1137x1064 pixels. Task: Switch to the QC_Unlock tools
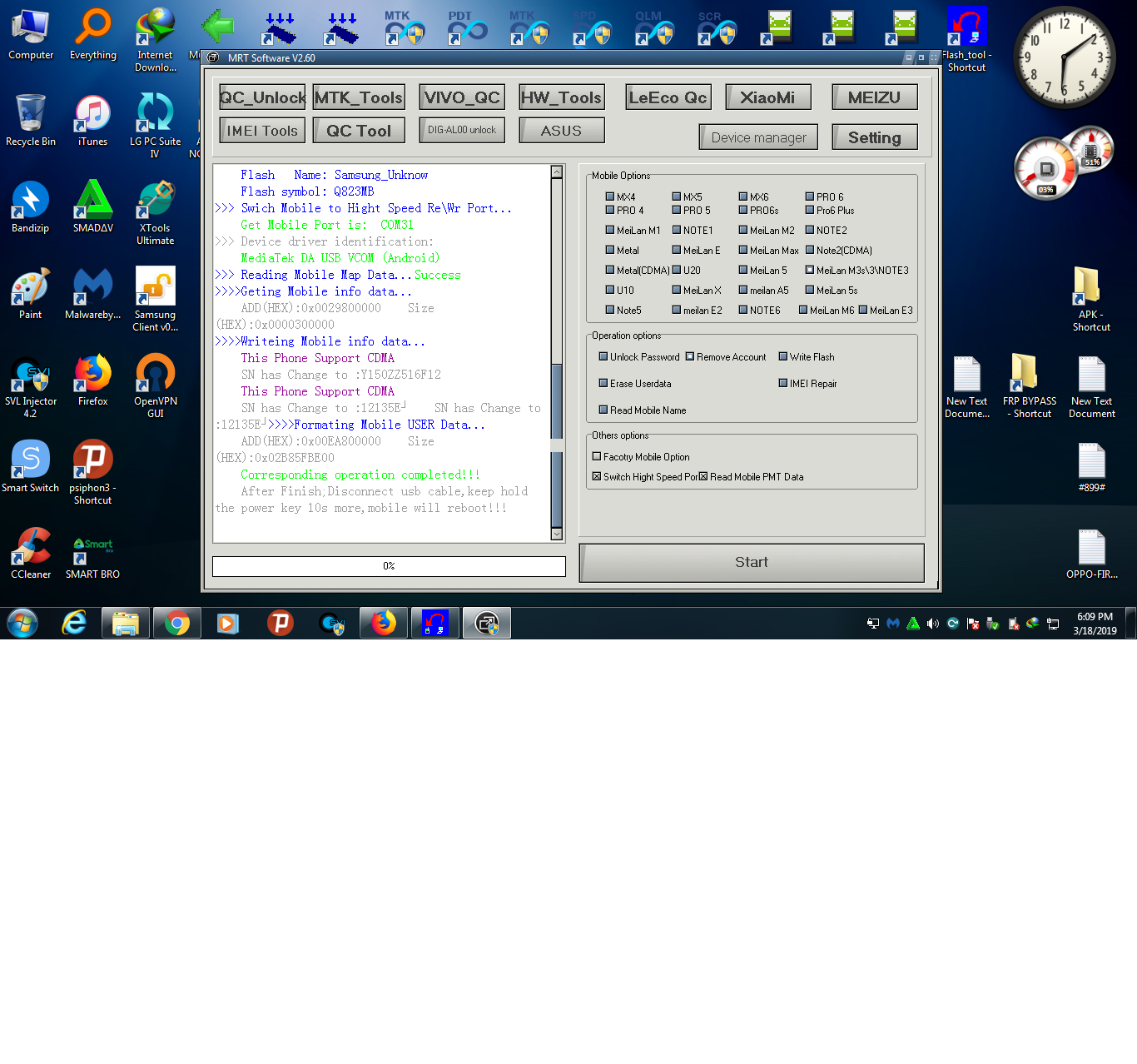pos(262,97)
